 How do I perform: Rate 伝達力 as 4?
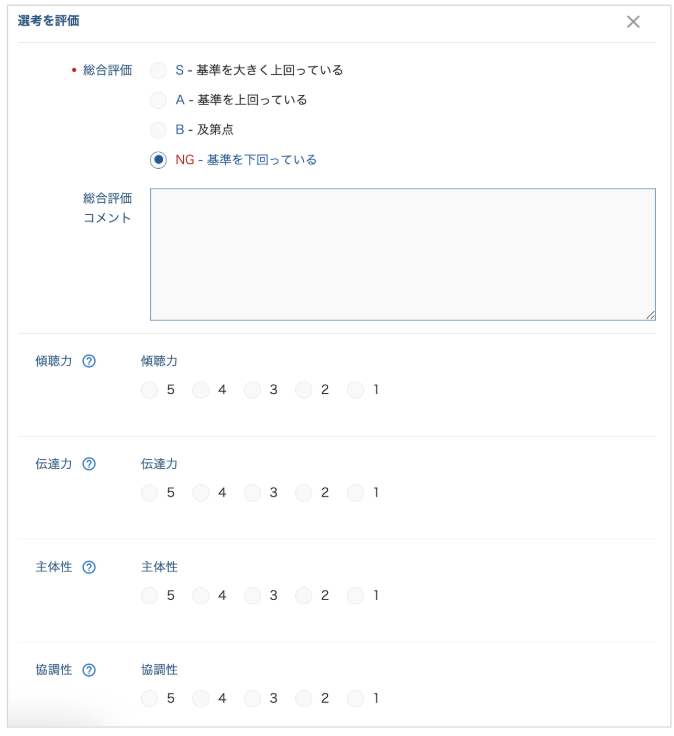click(x=201, y=493)
